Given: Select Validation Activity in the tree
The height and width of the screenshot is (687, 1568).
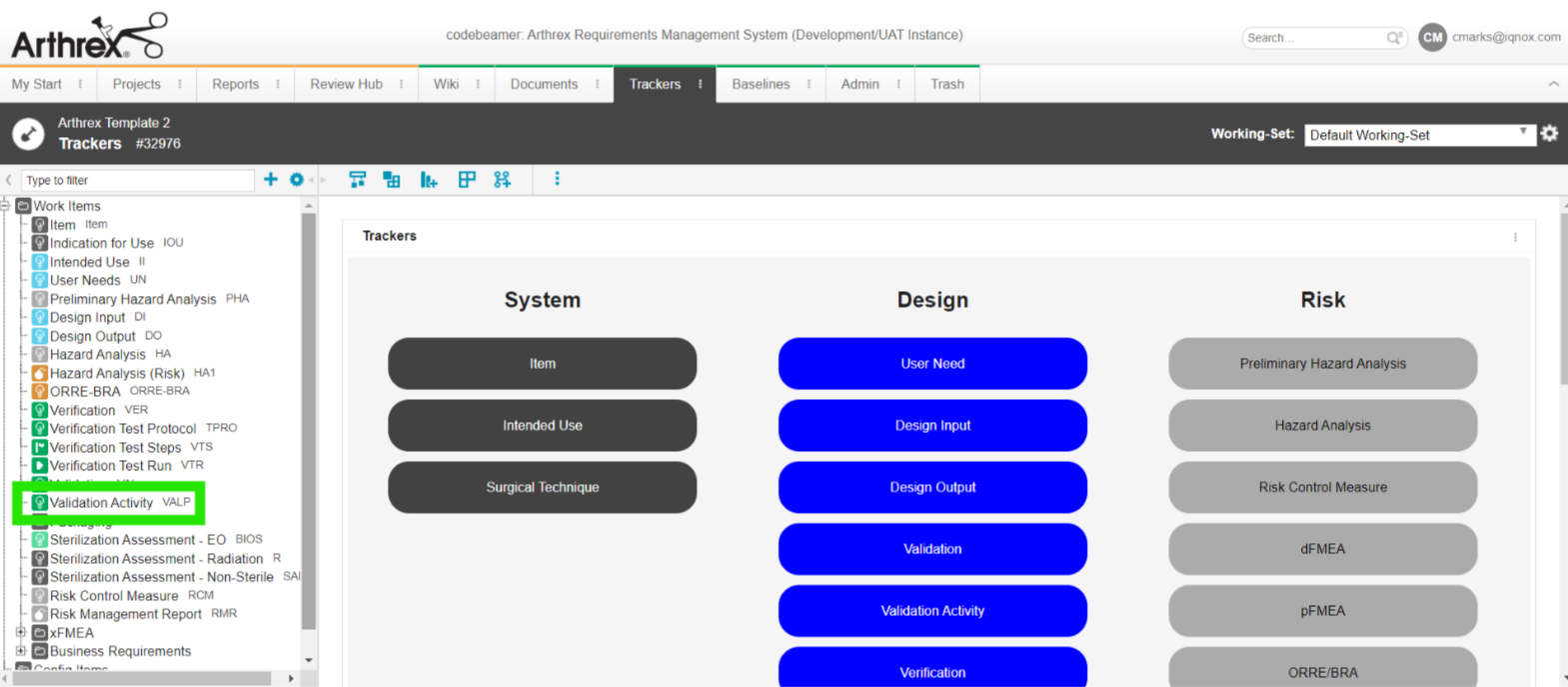Looking at the screenshot, I should click(101, 503).
